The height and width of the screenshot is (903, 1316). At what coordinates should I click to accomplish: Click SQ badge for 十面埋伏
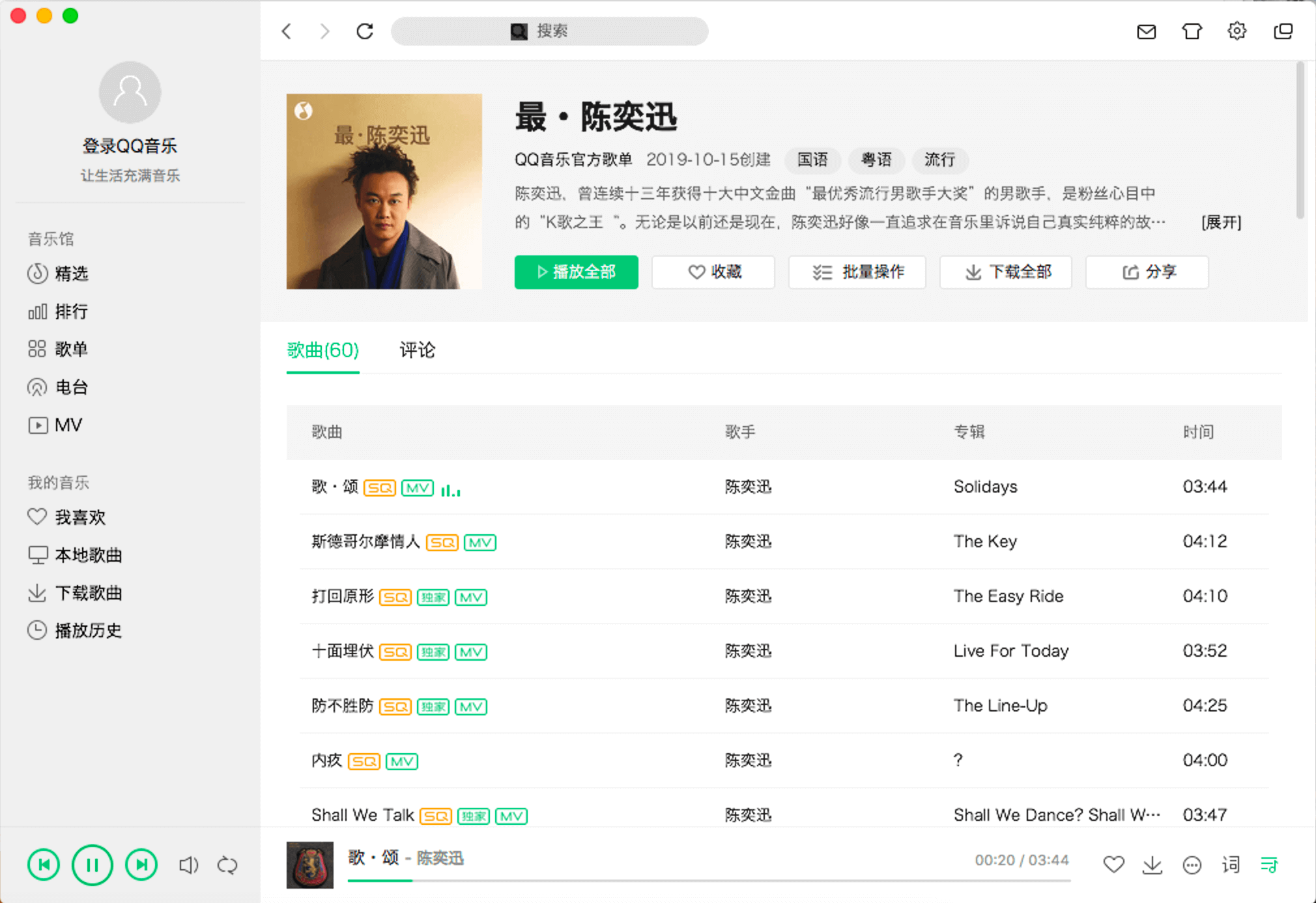[x=395, y=652]
